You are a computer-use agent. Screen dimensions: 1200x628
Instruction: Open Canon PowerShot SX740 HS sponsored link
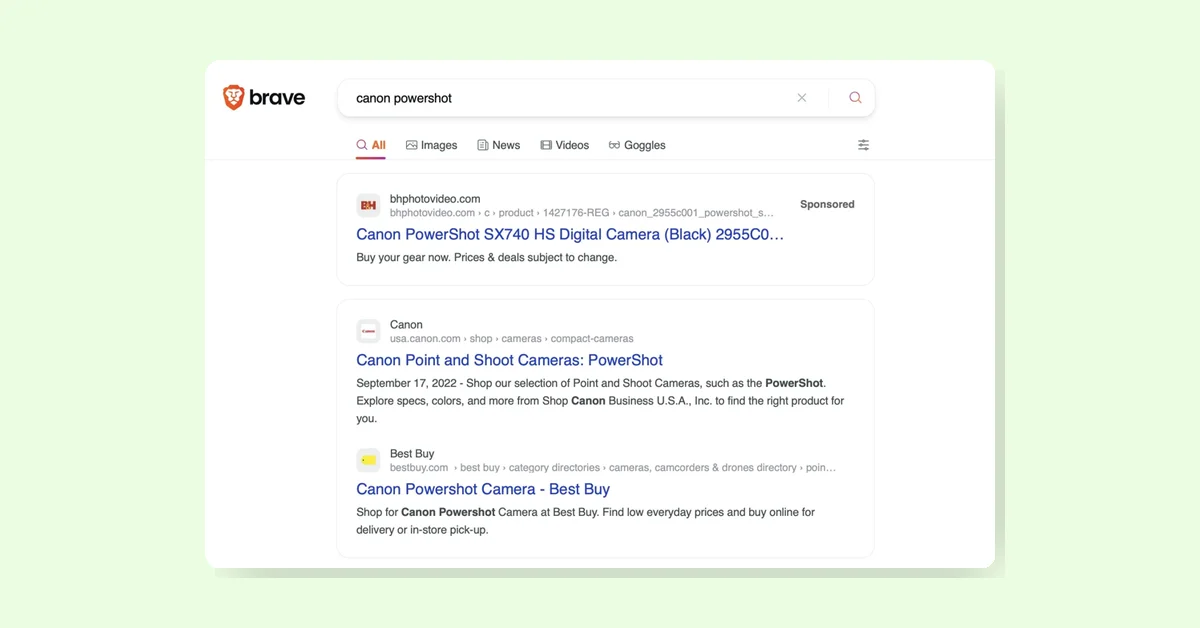(570, 234)
